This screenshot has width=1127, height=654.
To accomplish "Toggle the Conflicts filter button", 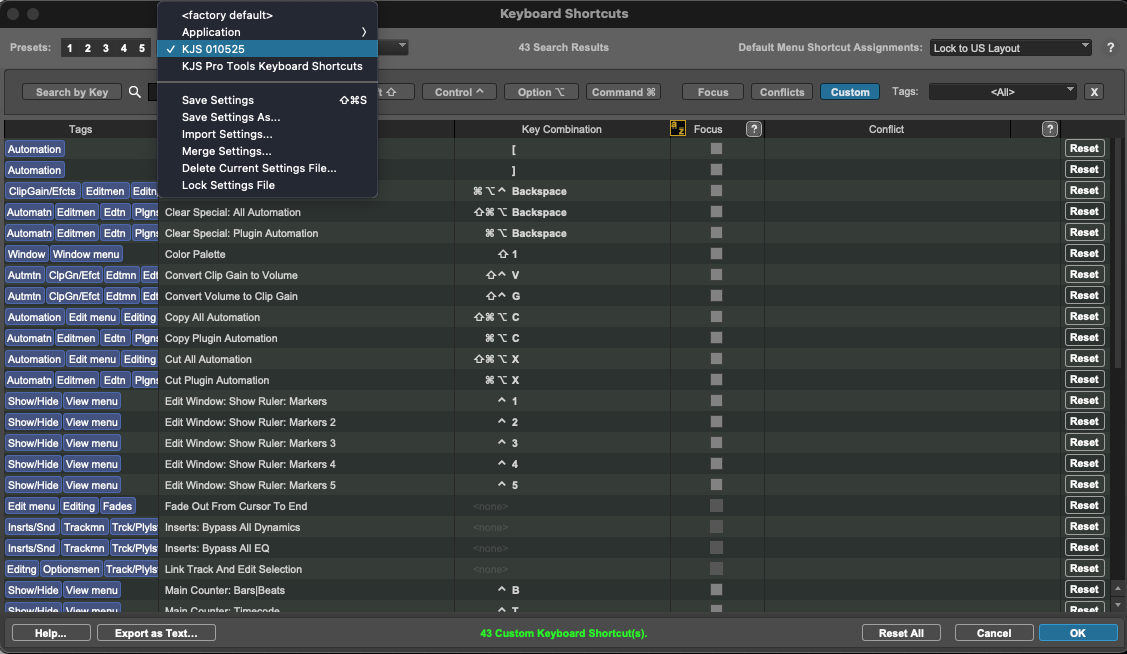I will click(782, 92).
